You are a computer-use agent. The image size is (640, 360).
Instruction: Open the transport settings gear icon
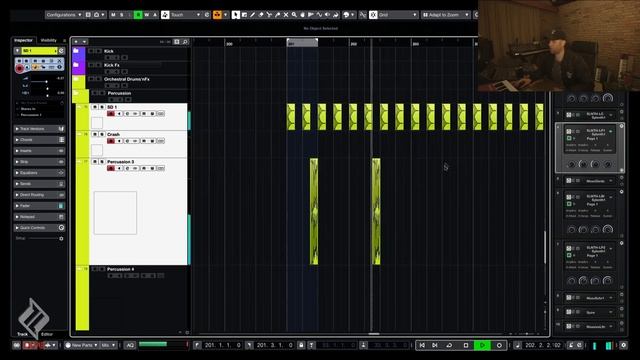623,345
